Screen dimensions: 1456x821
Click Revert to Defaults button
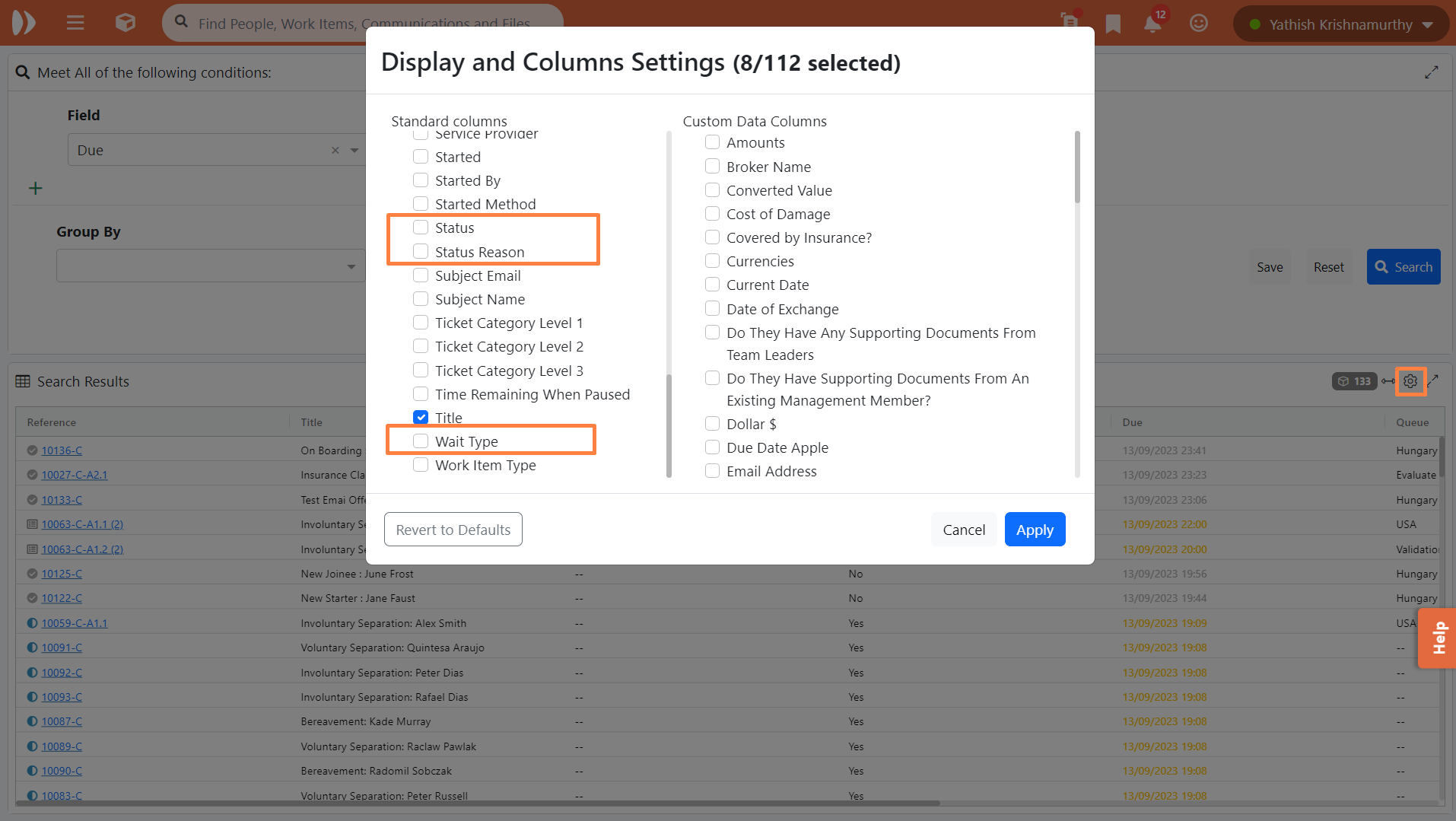(453, 530)
